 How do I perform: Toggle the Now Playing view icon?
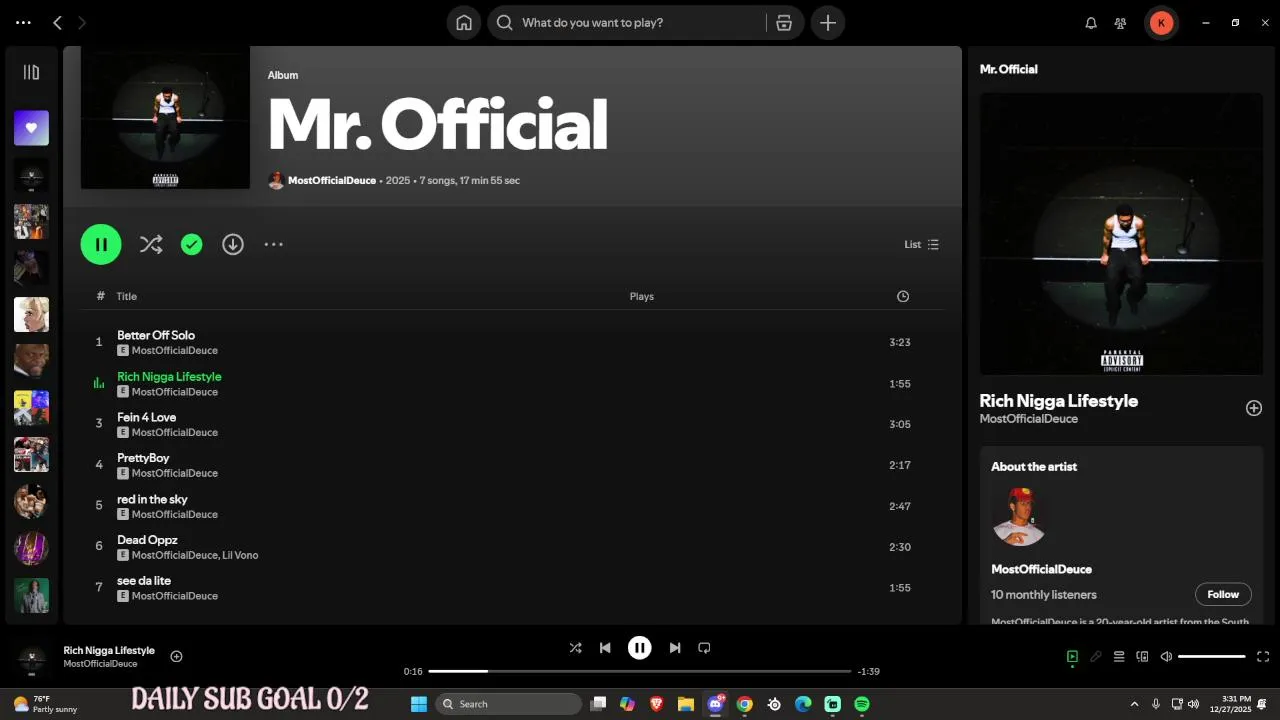click(1072, 657)
